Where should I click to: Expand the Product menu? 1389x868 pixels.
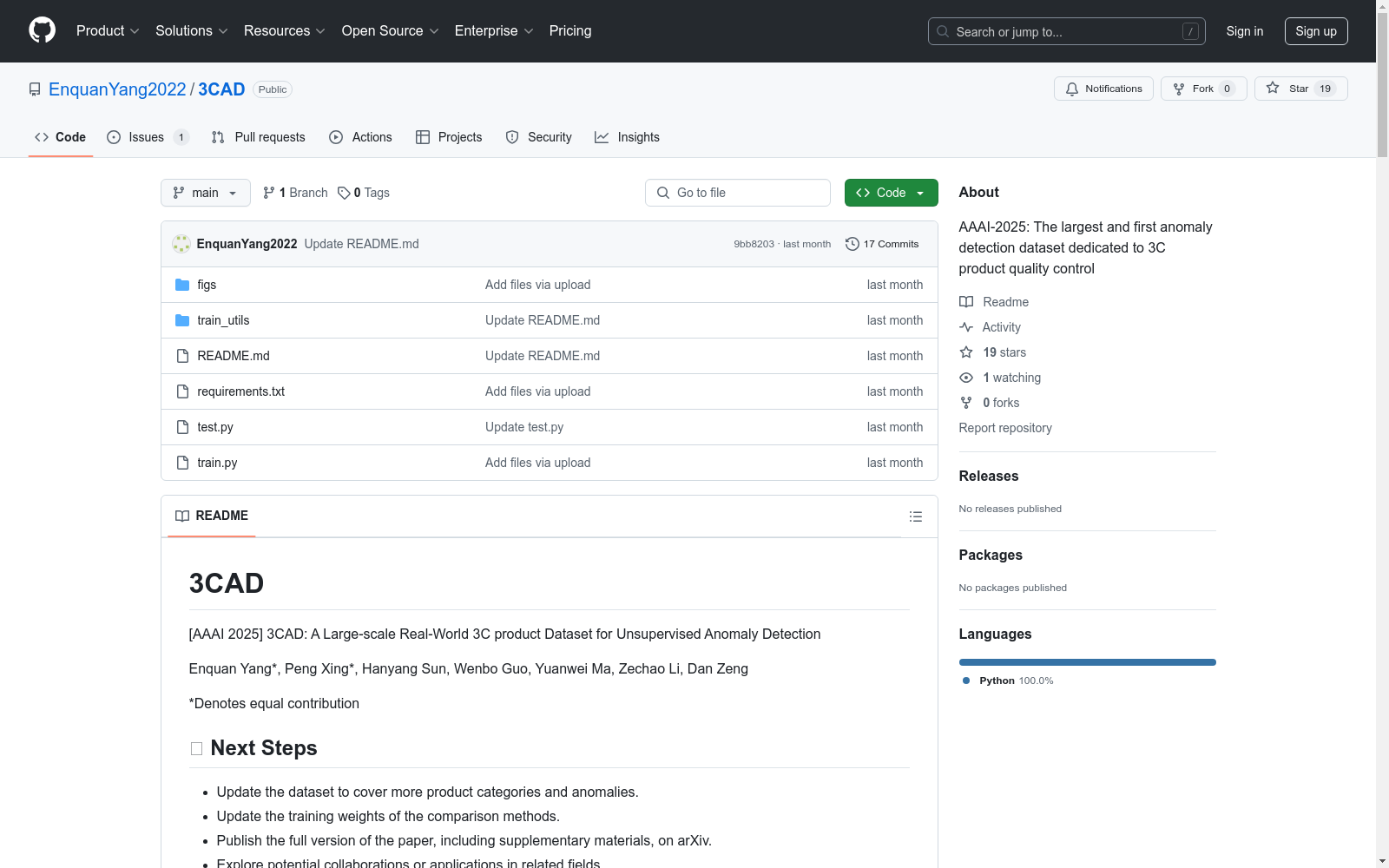[108, 31]
